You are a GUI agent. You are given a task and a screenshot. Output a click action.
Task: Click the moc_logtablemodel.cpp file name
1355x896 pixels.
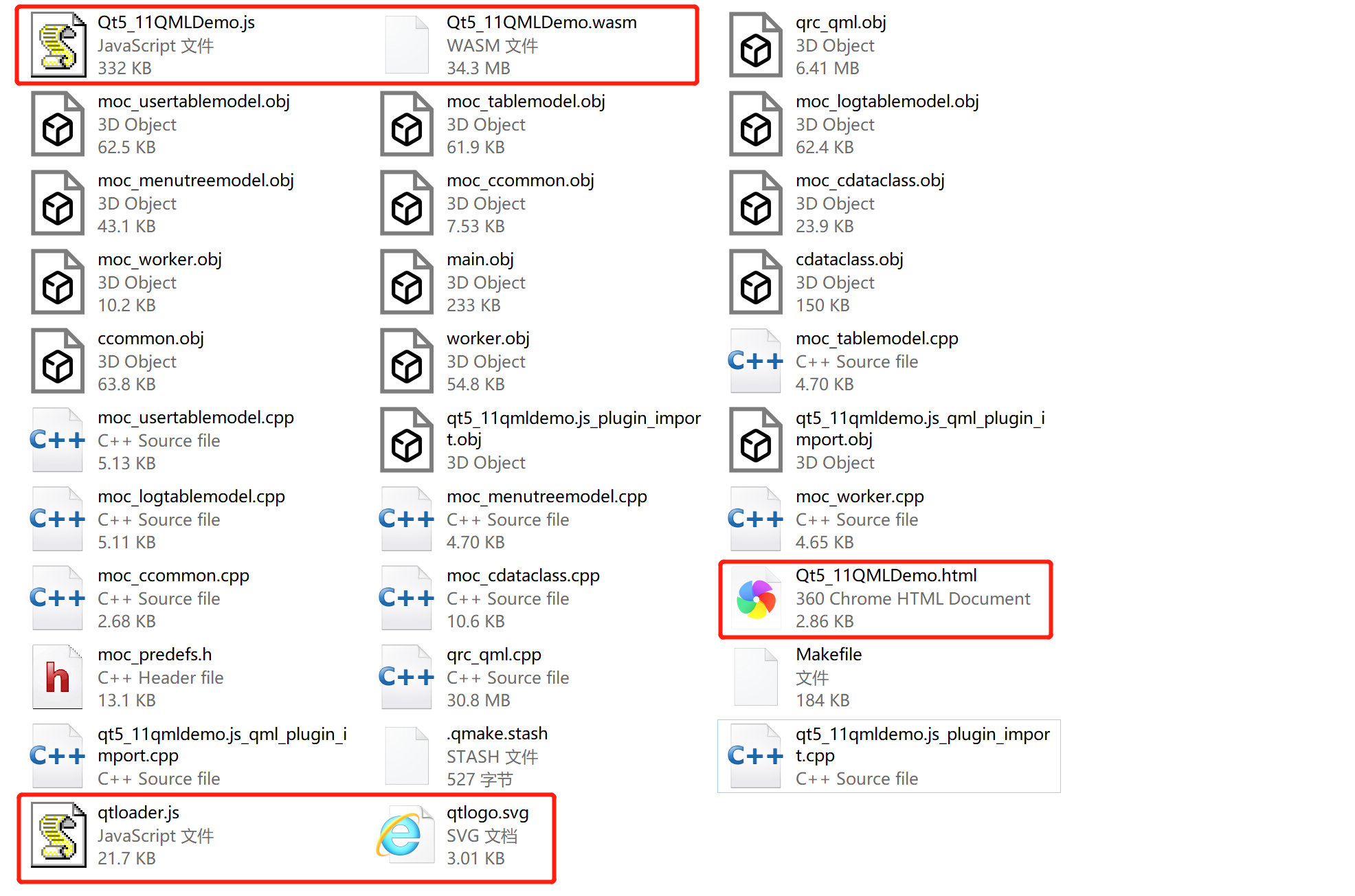click(191, 496)
